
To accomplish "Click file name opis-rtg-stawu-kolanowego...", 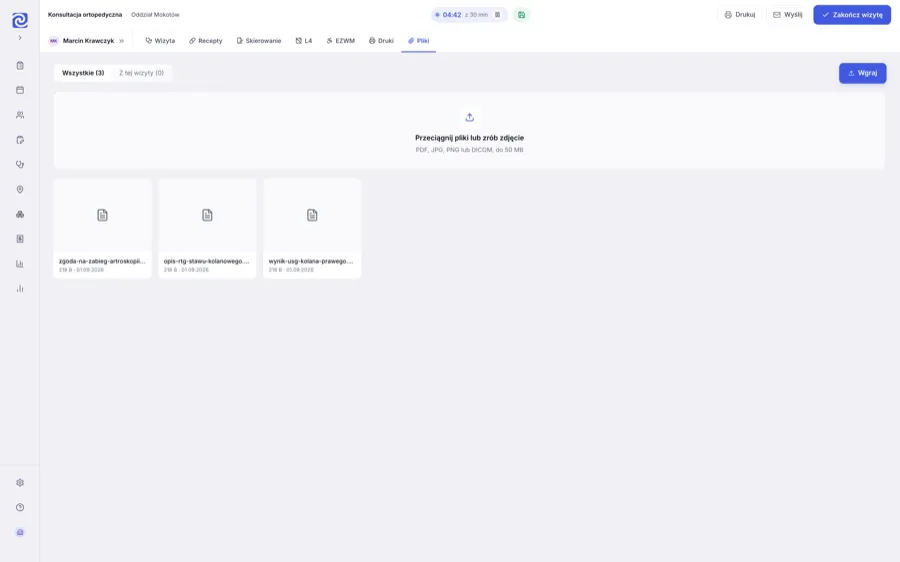I will [x=207, y=261].
